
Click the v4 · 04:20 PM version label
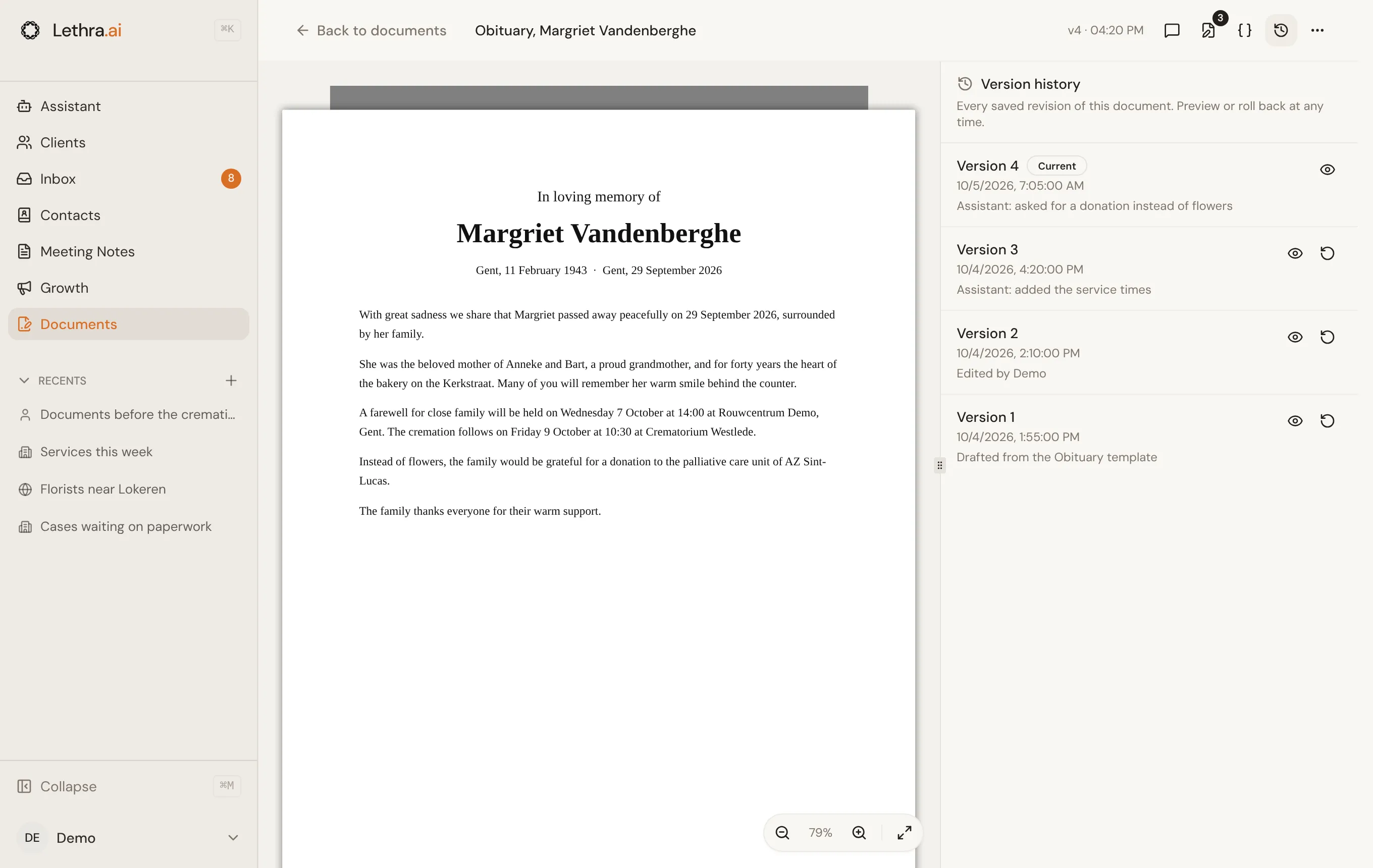click(1105, 30)
